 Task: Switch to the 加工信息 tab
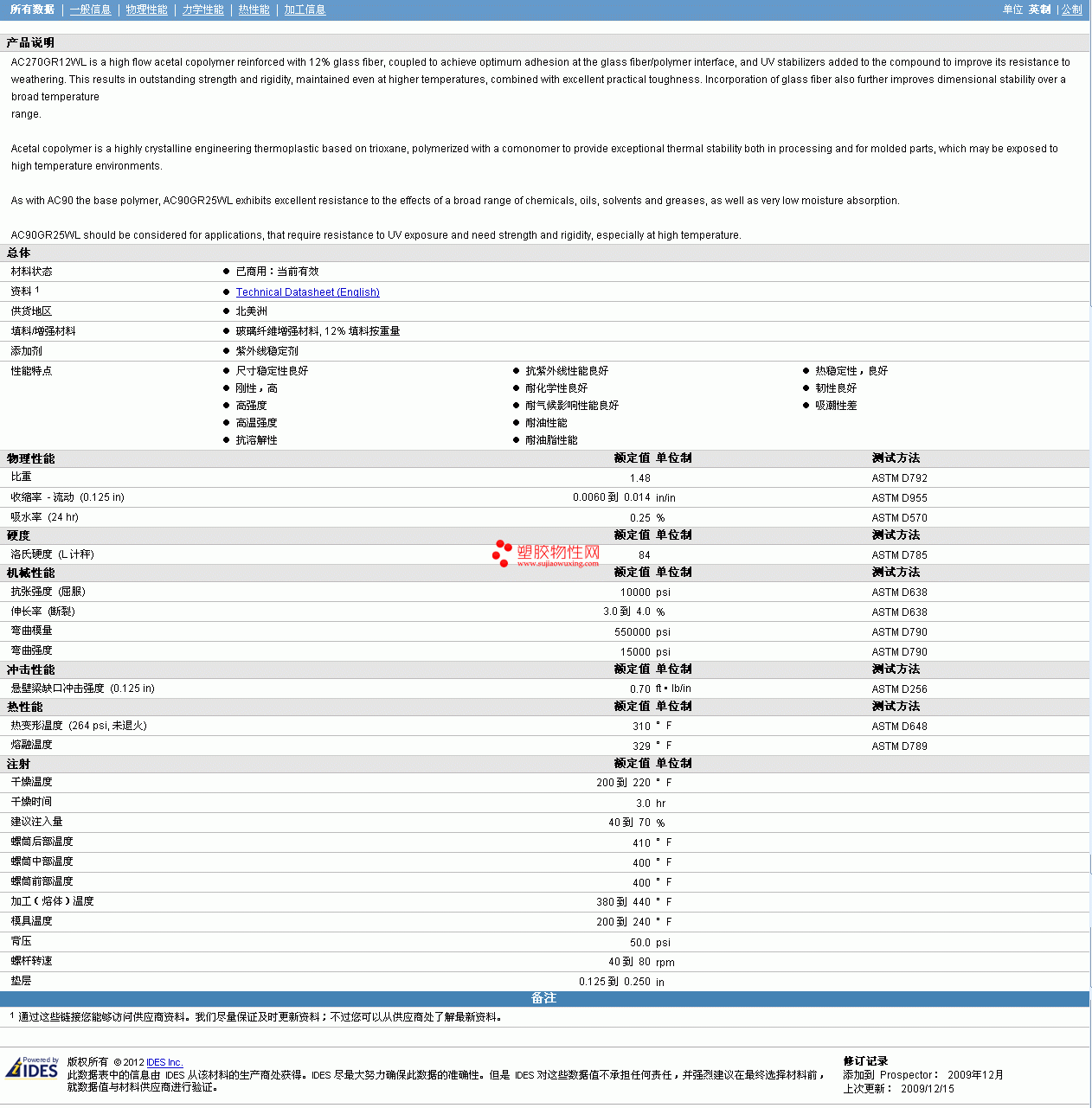305,10
